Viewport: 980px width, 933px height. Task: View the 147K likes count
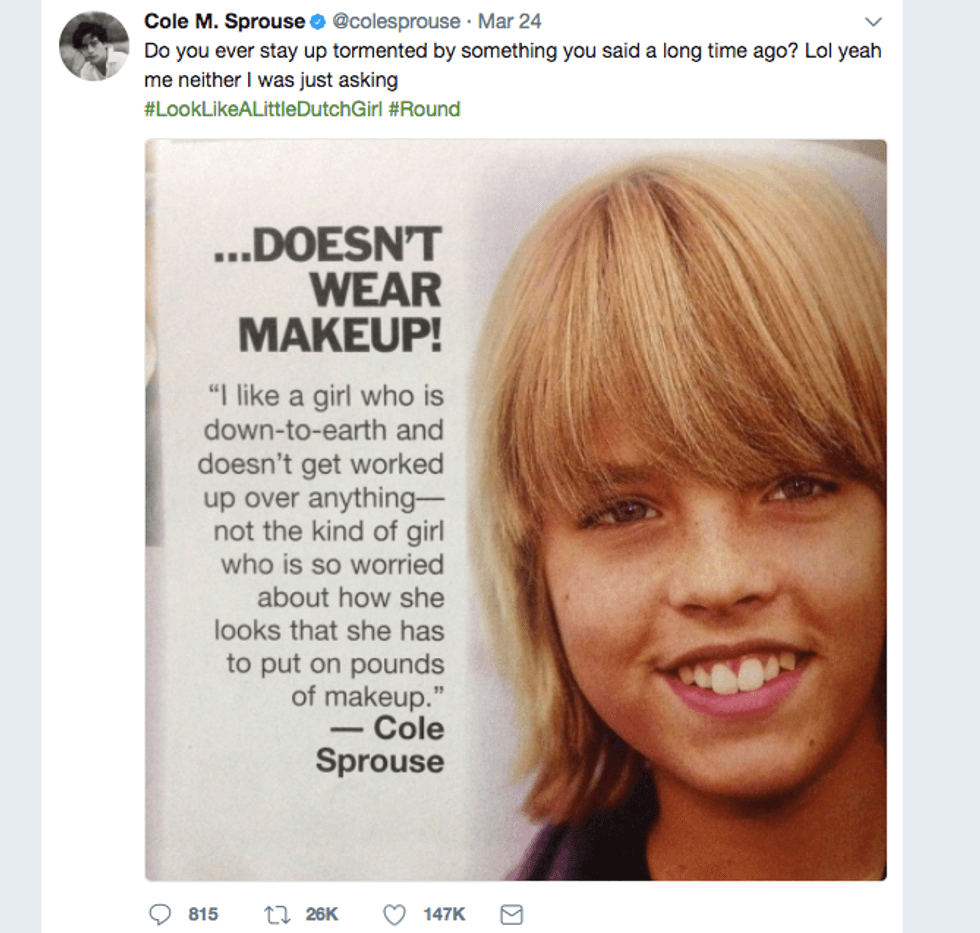pos(443,914)
